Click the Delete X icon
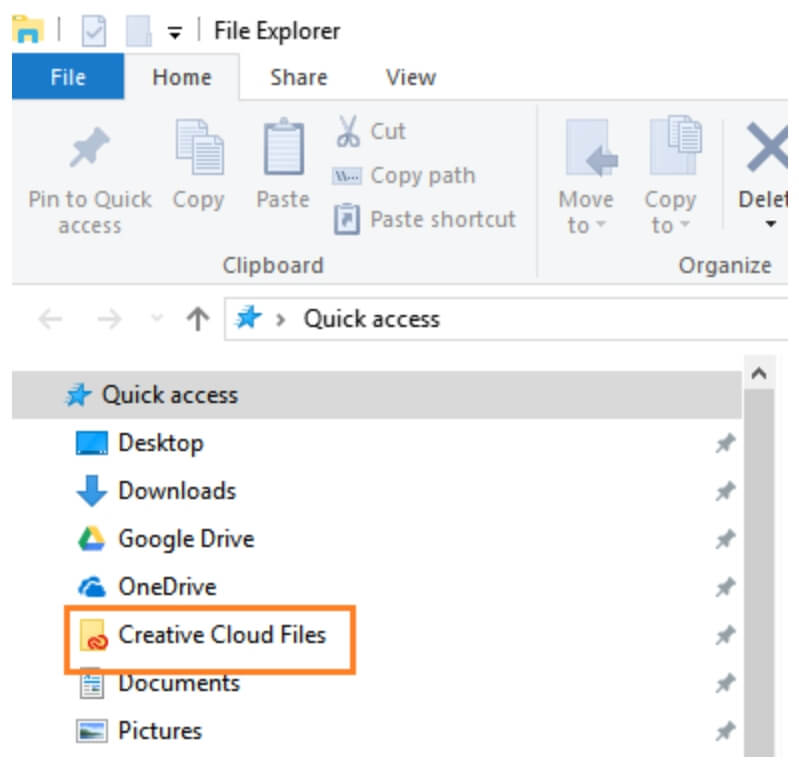This screenshot has width=799, height=771. click(767, 148)
